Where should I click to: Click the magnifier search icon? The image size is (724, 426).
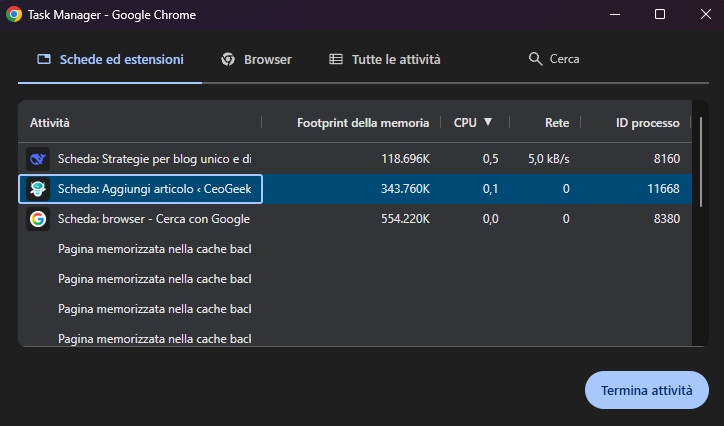tap(535, 59)
